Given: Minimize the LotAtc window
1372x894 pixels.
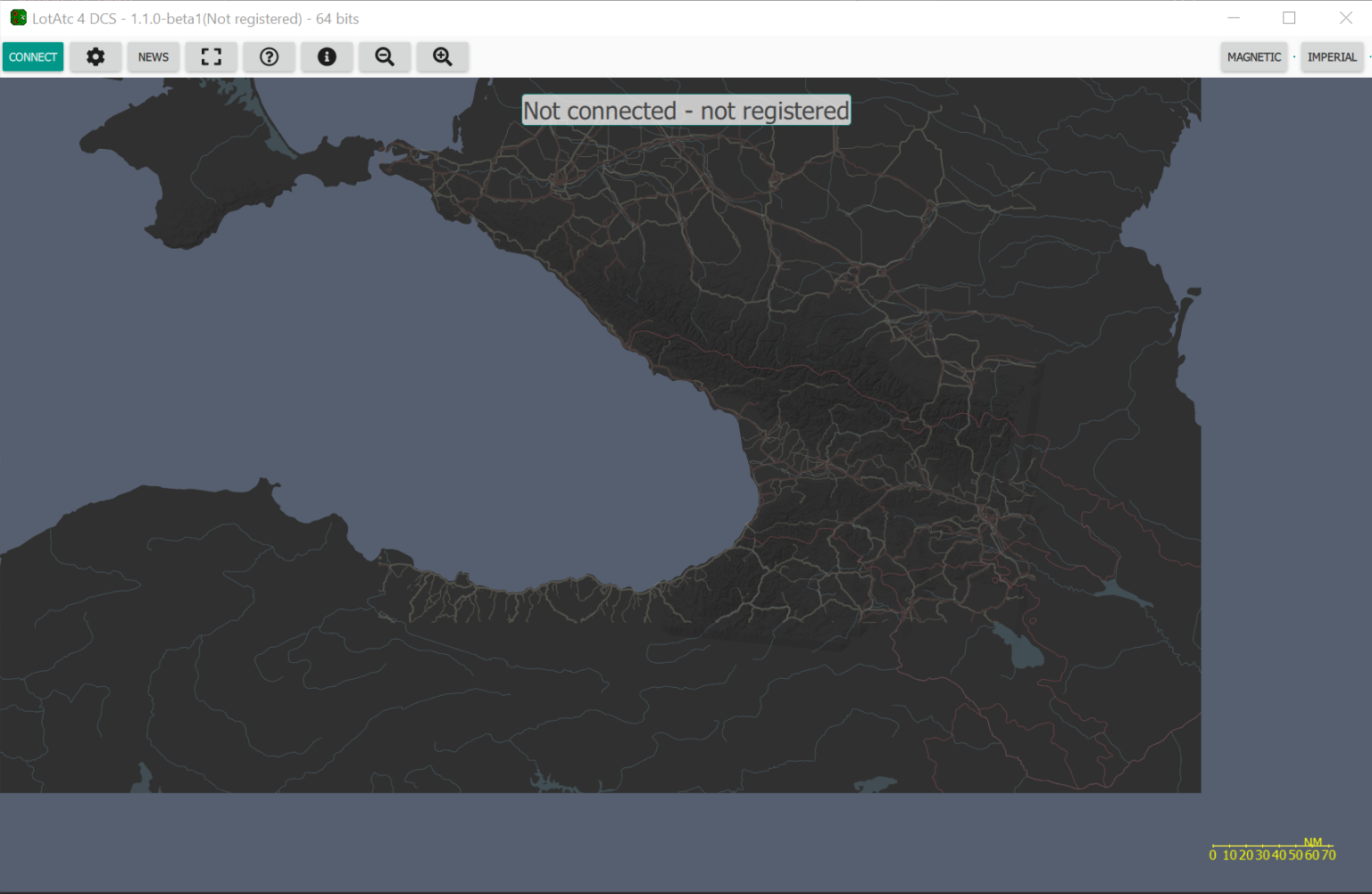Looking at the screenshot, I should tap(1234, 18).
